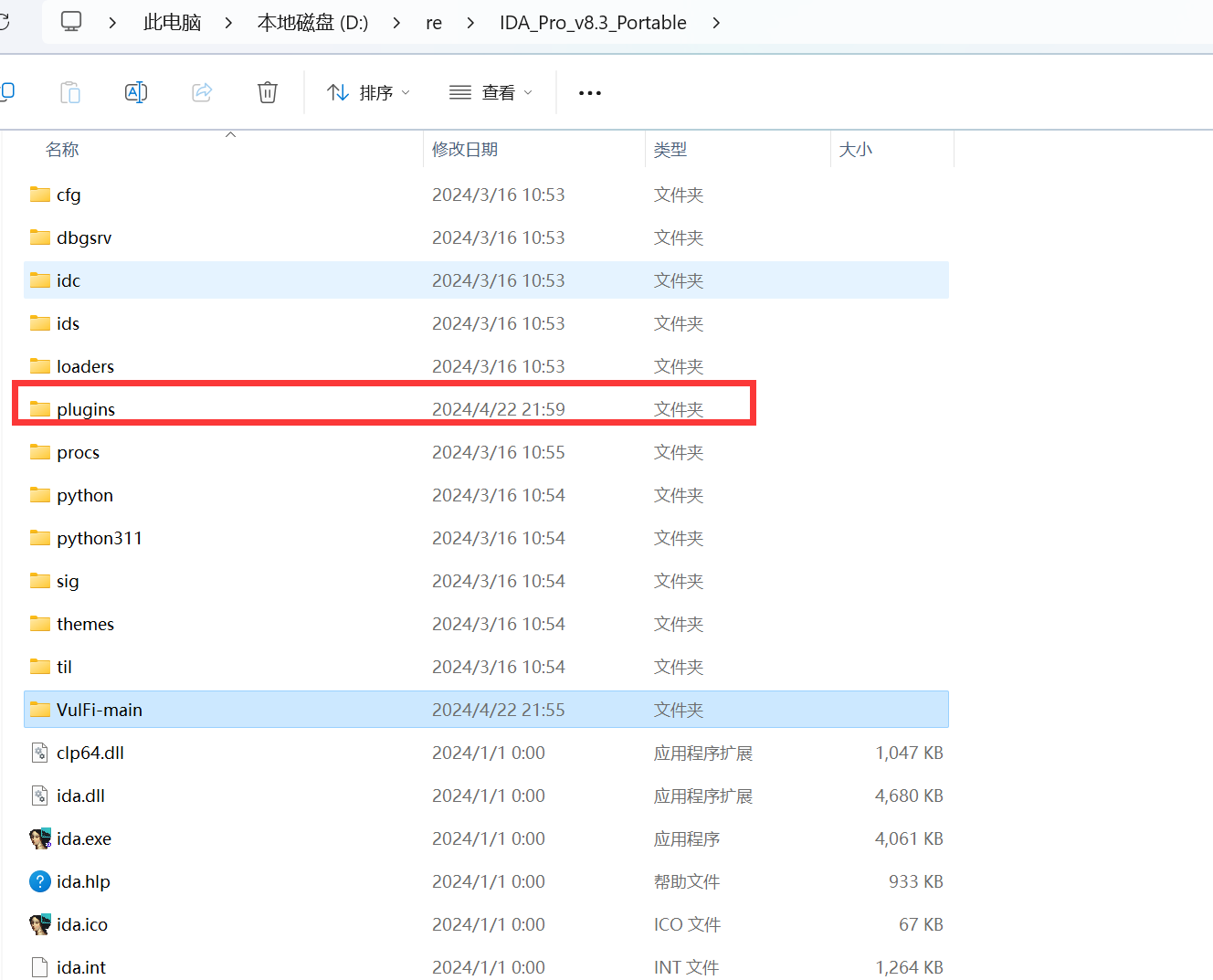Screen dimensions: 1213x980
Task: Click the file name "ida.exe"
Action: (84, 838)
